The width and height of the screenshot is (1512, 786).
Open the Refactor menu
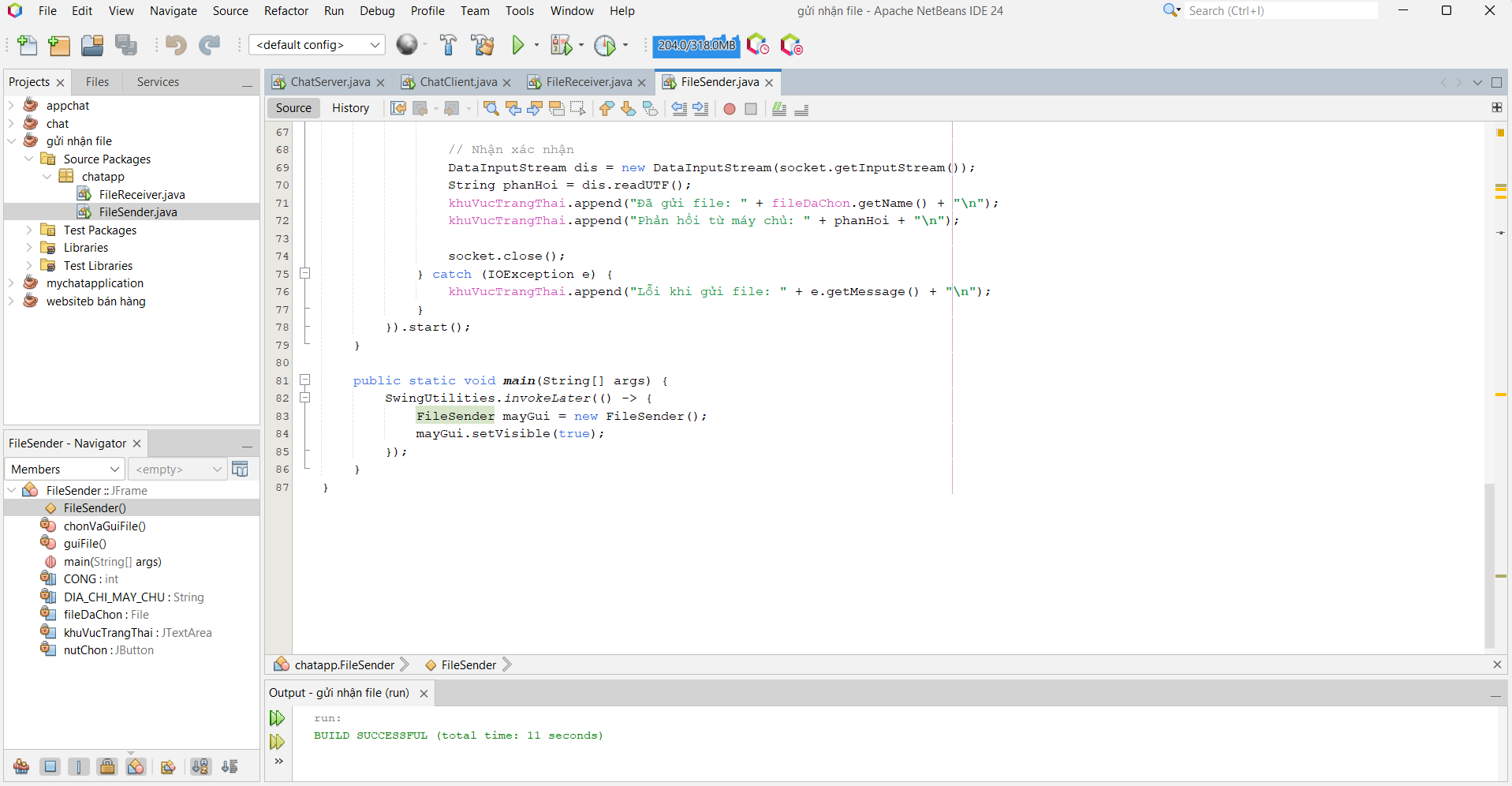(x=286, y=11)
